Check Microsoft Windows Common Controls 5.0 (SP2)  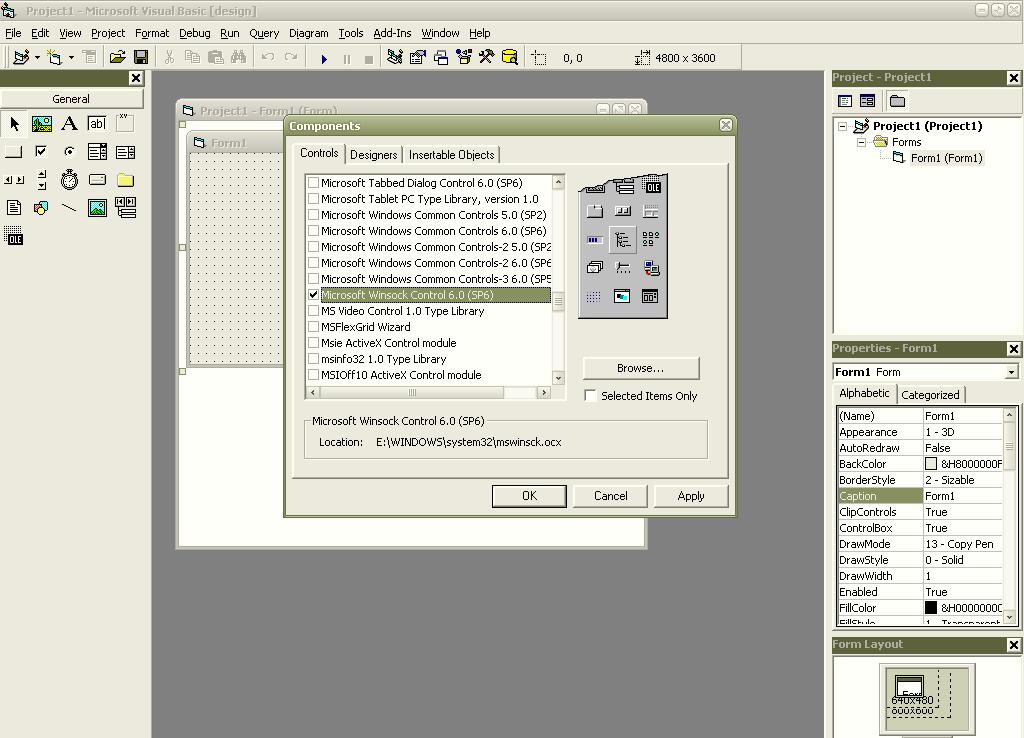[x=313, y=215]
